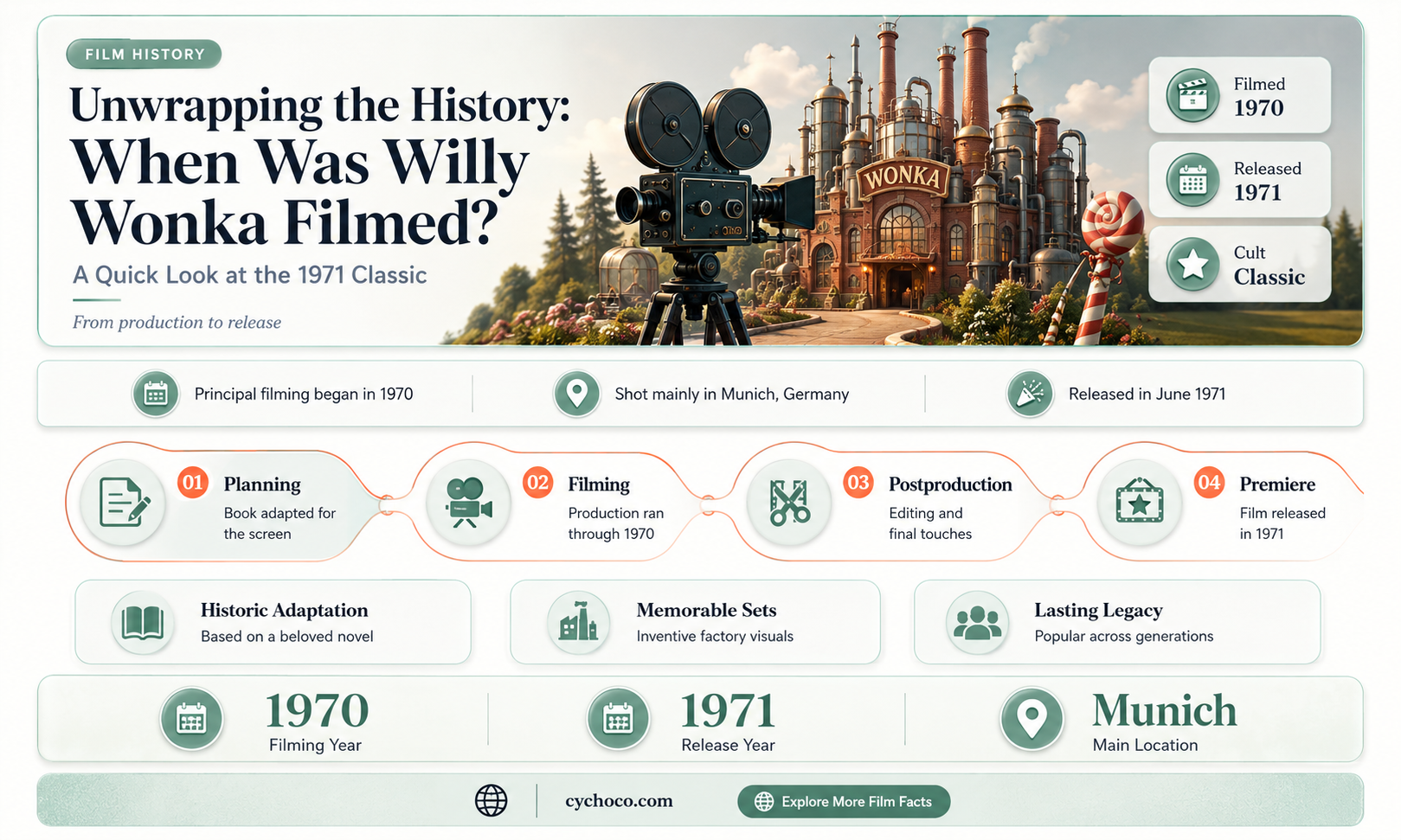Click the calendar icon beside Released 1971

pyautogui.click(x=1192, y=181)
